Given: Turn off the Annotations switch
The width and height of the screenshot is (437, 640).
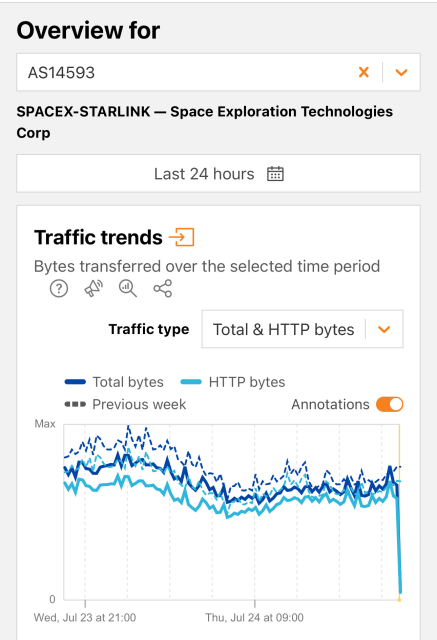Looking at the screenshot, I should [x=390, y=404].
